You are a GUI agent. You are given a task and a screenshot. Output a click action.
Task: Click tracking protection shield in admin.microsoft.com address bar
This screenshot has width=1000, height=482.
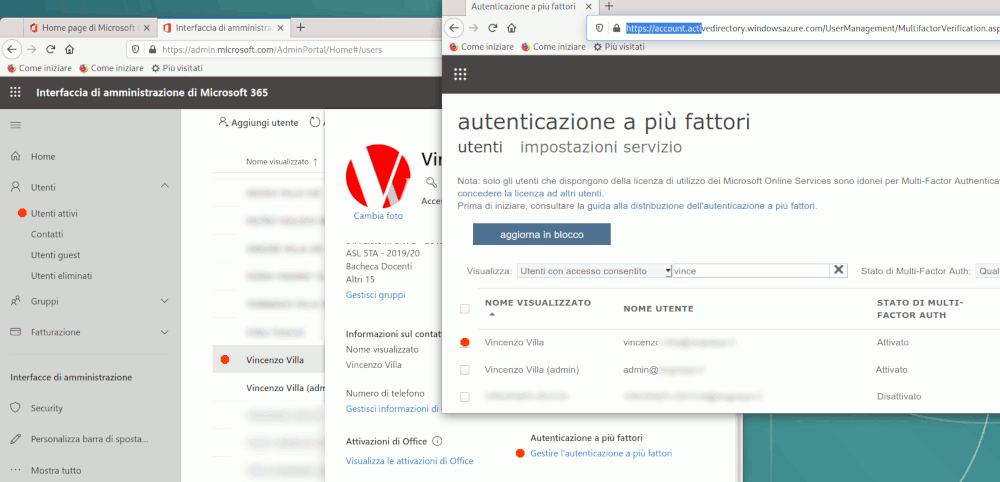(135, 49)
